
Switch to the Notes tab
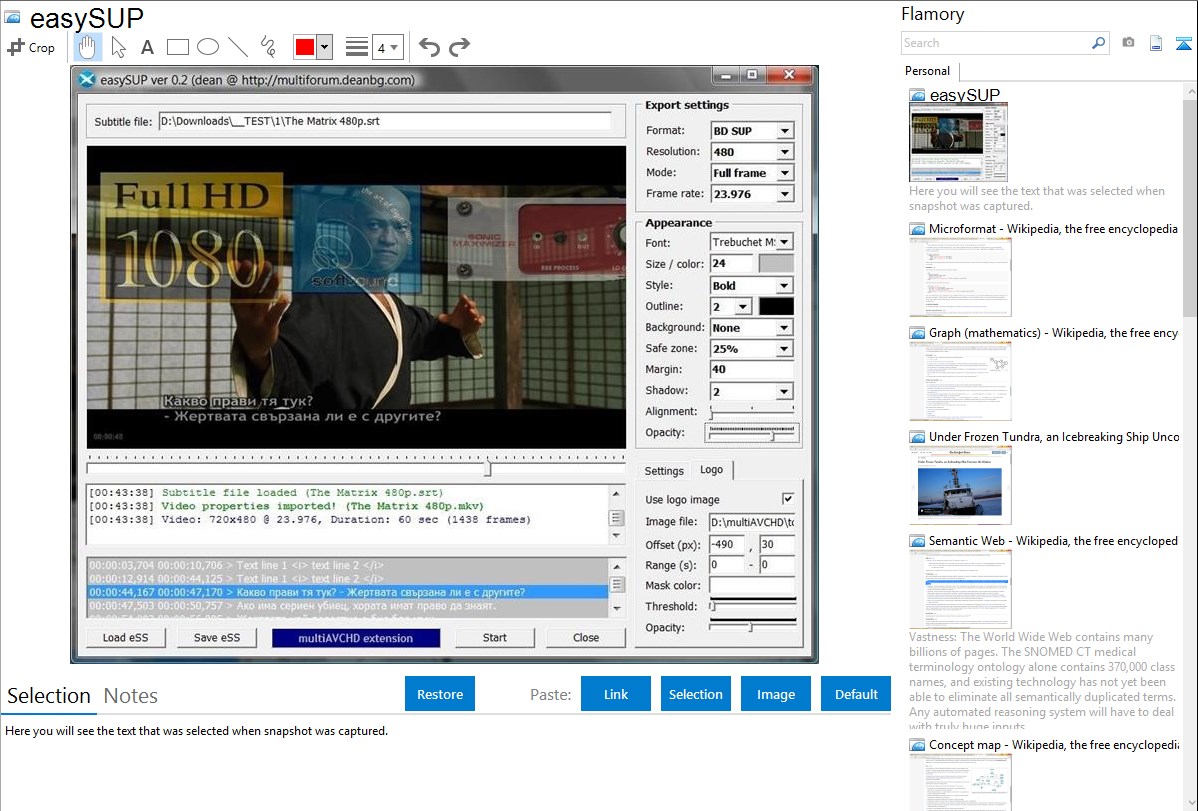coord(131,696)
